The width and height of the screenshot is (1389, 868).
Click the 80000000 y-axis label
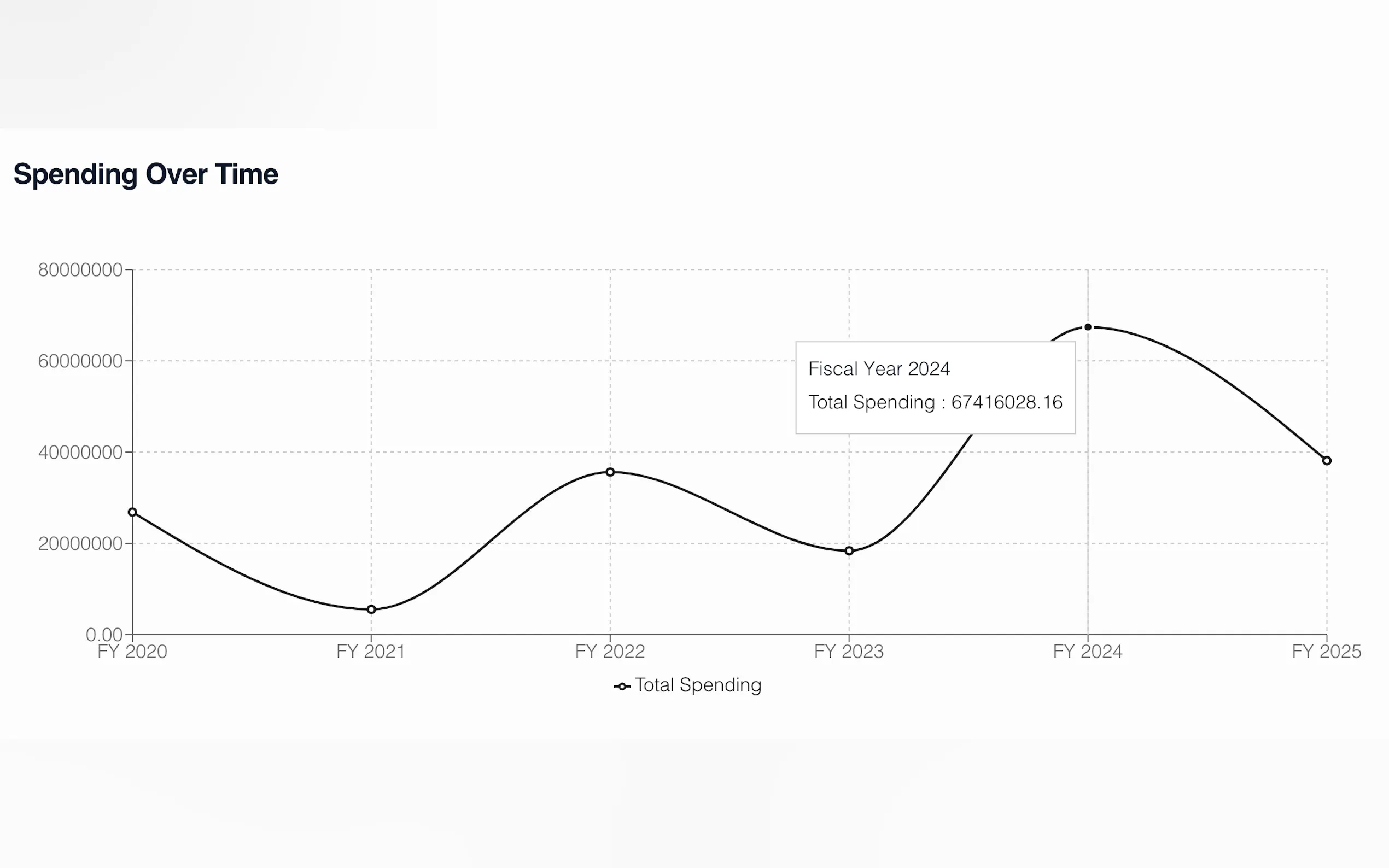tap(80, 270)
